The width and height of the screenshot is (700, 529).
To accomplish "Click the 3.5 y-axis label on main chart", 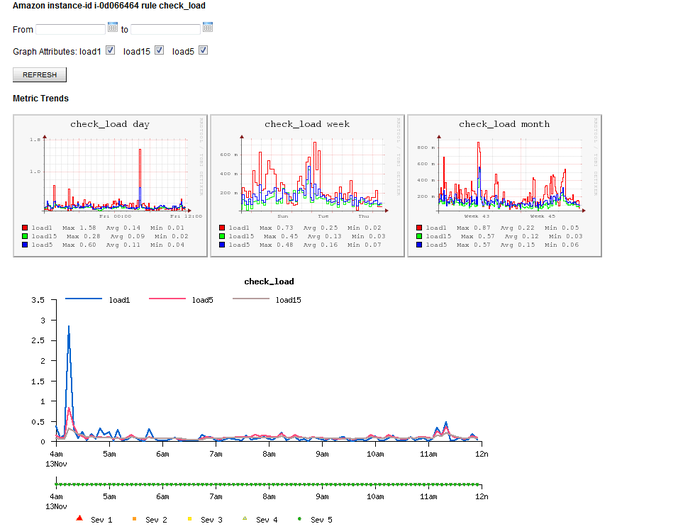I will (x=38, y=300).
